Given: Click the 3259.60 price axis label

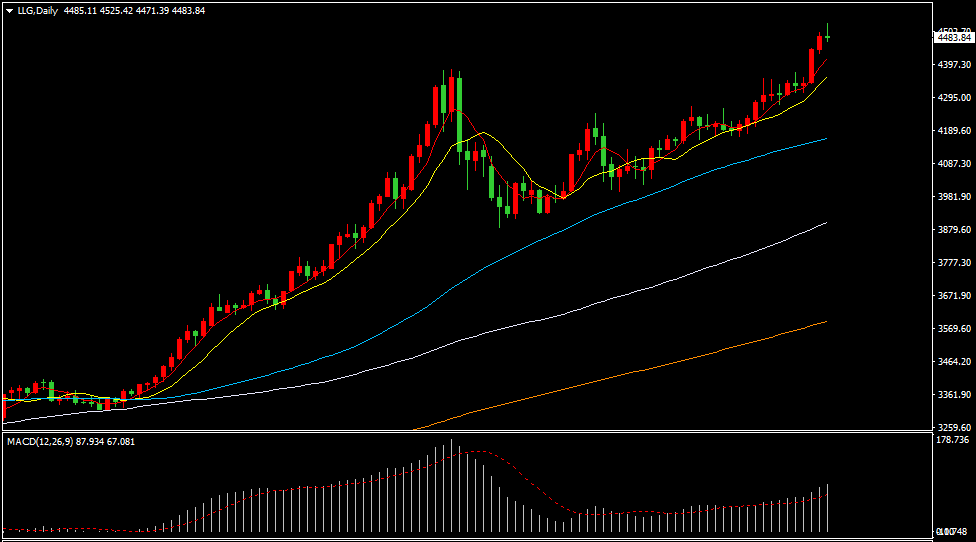Looking at the screenshot, I should (954, 428).
